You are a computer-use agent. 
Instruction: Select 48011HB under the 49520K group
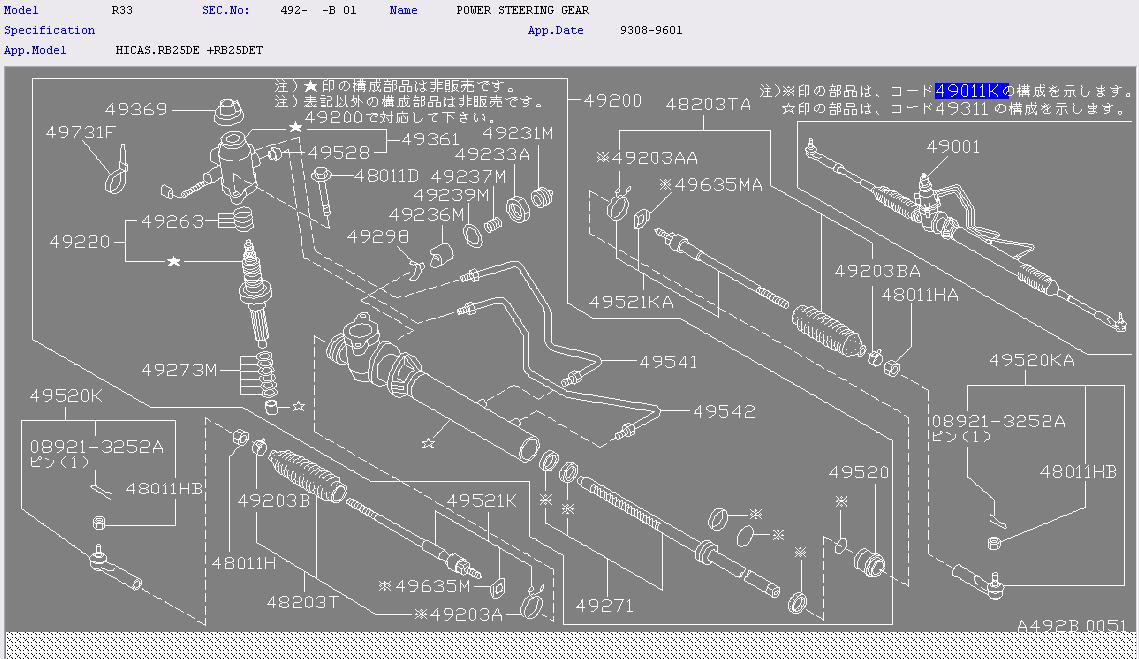(164, 489)
